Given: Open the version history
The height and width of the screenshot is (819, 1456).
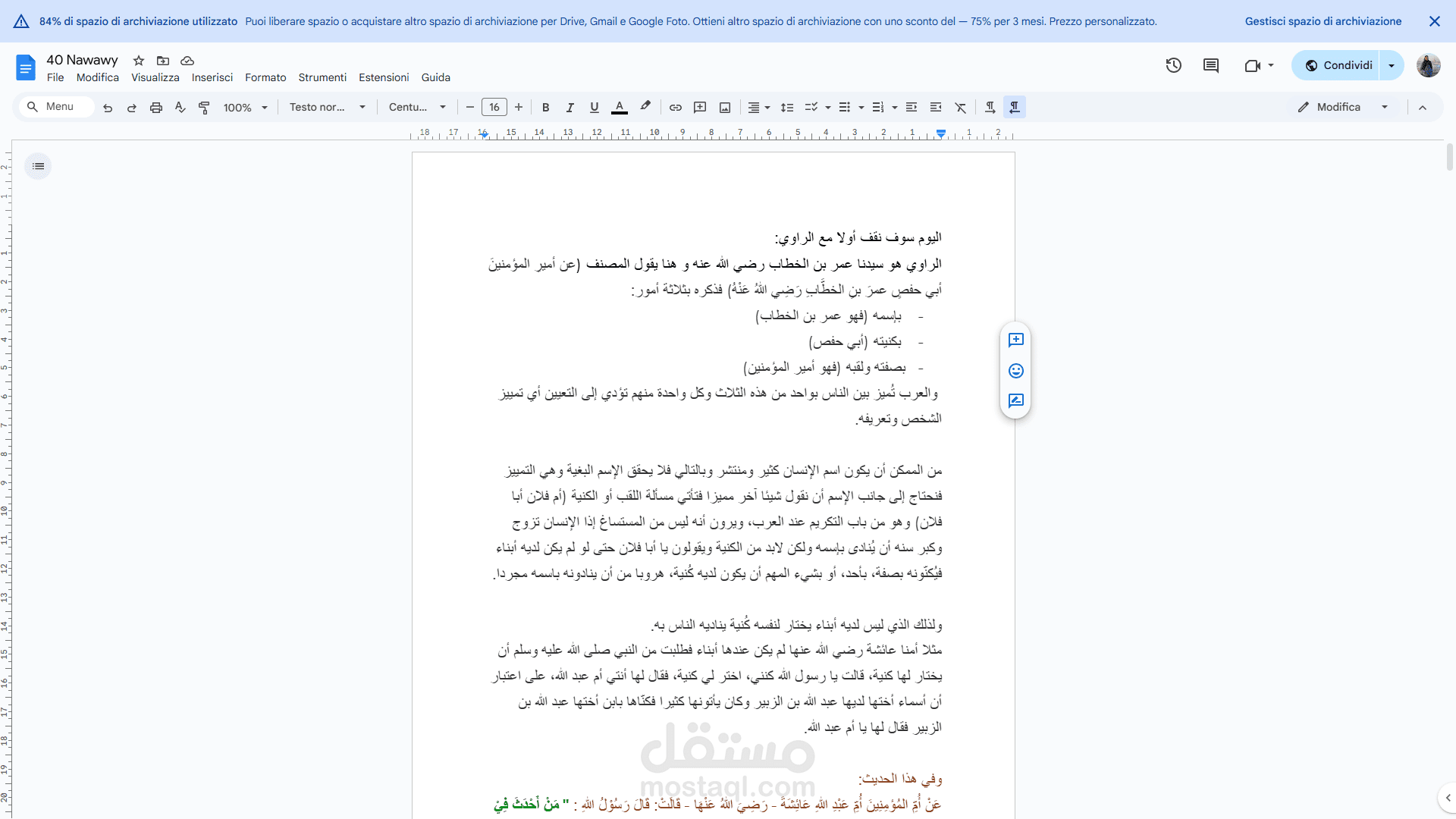Looking at the screenshot, I should point(1174,65).
